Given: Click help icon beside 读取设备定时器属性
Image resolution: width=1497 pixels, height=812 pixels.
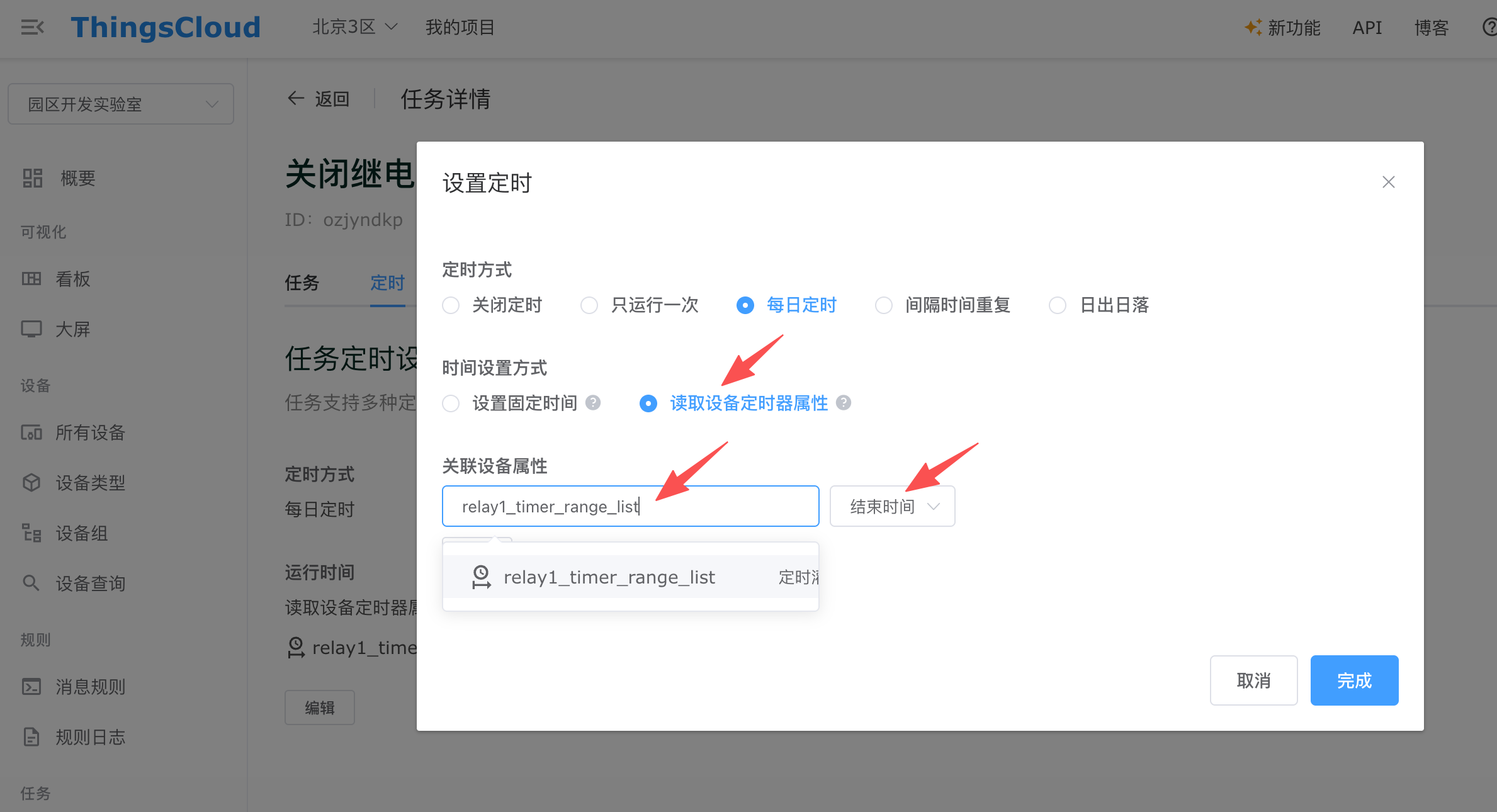Looking at the screenshot, I should [844, 403].
